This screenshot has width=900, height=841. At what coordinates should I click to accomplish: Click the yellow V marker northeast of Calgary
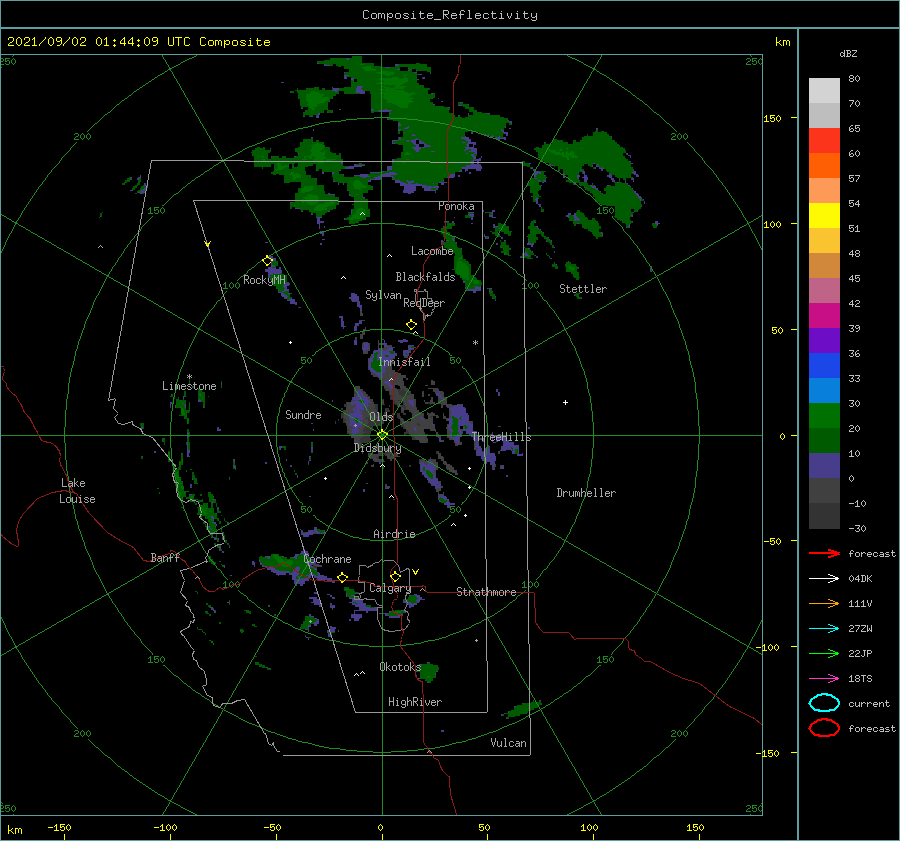(x=416, y=572)
